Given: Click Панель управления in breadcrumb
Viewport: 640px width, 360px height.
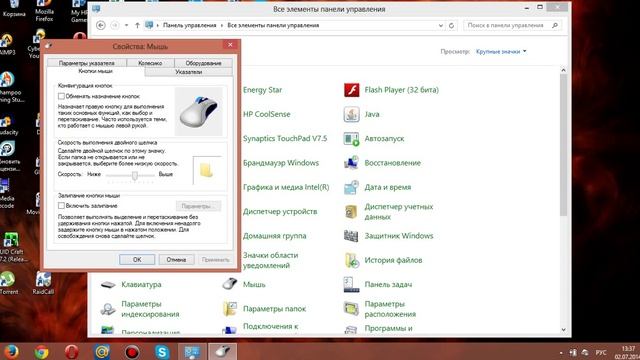Looking at the screenshot, I should click(x=189, y=25).
